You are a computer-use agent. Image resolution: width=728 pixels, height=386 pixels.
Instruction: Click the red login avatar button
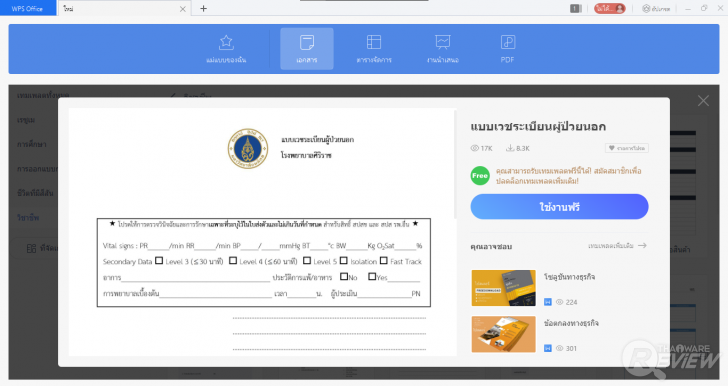(610, 8)
